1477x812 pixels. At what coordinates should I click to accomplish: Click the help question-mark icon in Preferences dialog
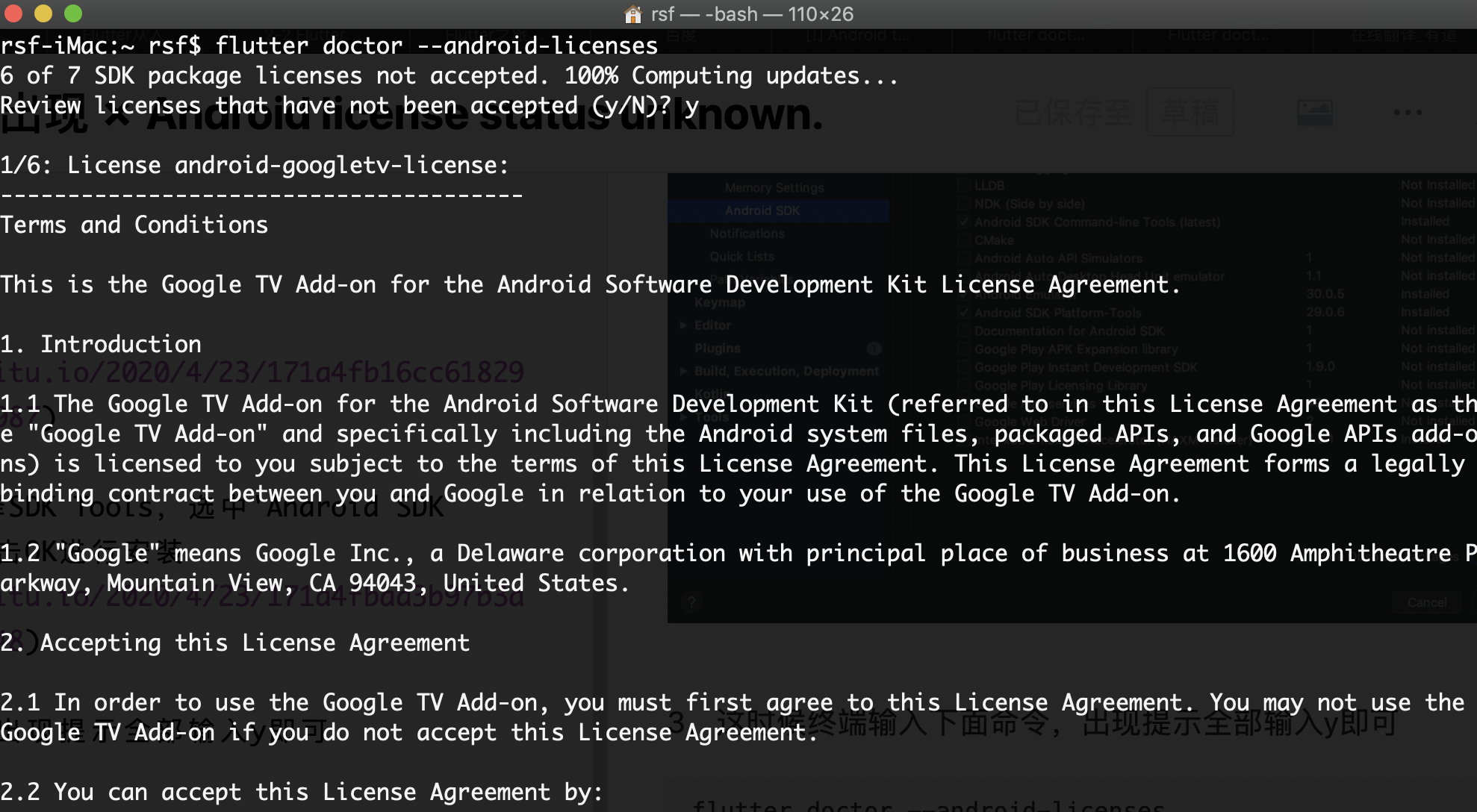point(691,602)
